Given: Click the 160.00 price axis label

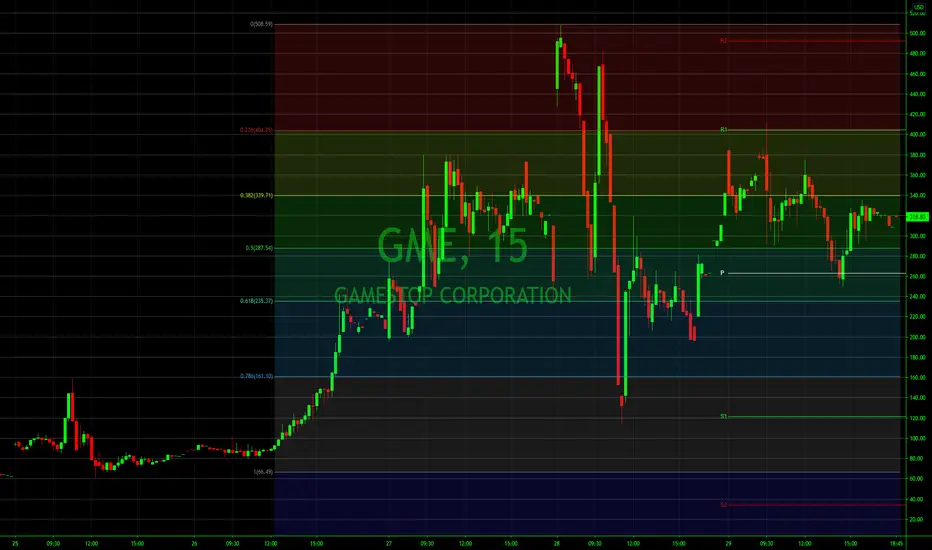Looking at the screenshot, I should pyautogui.click(x=917, y=378).
